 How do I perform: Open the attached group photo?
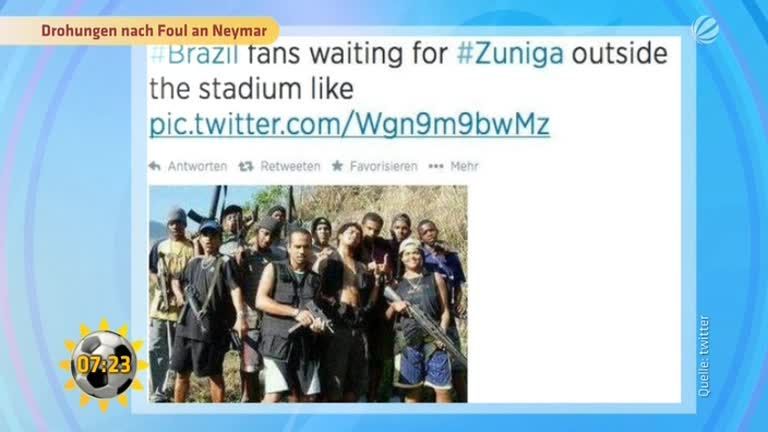308,293
